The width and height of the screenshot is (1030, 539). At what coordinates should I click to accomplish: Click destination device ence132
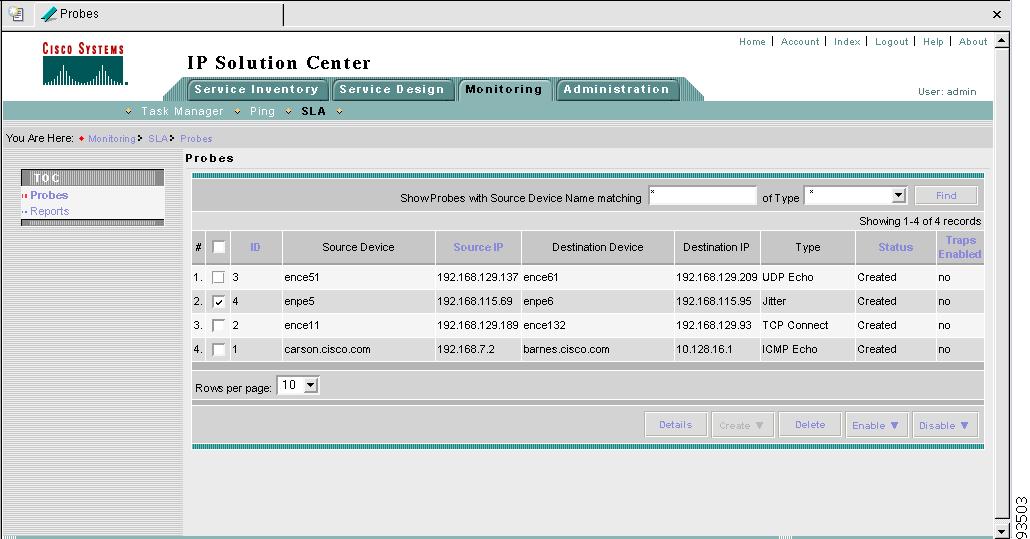[544, 325]
